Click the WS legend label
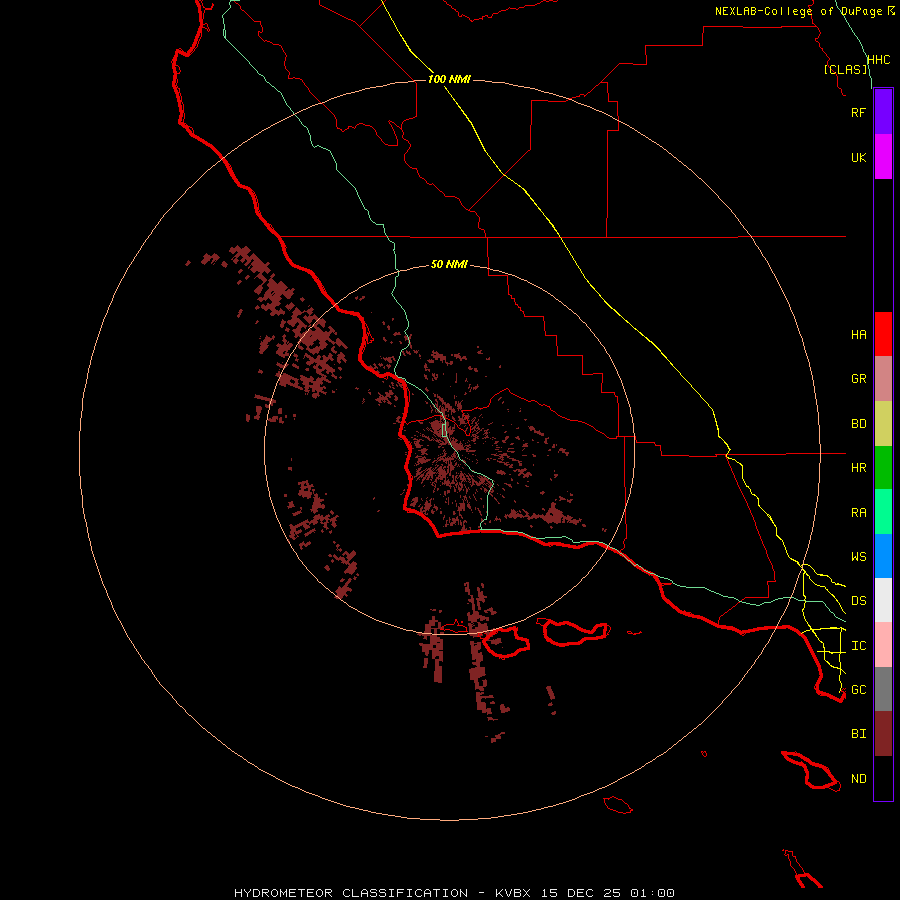This screenshot has height=900, width=900. pos(859,557)
